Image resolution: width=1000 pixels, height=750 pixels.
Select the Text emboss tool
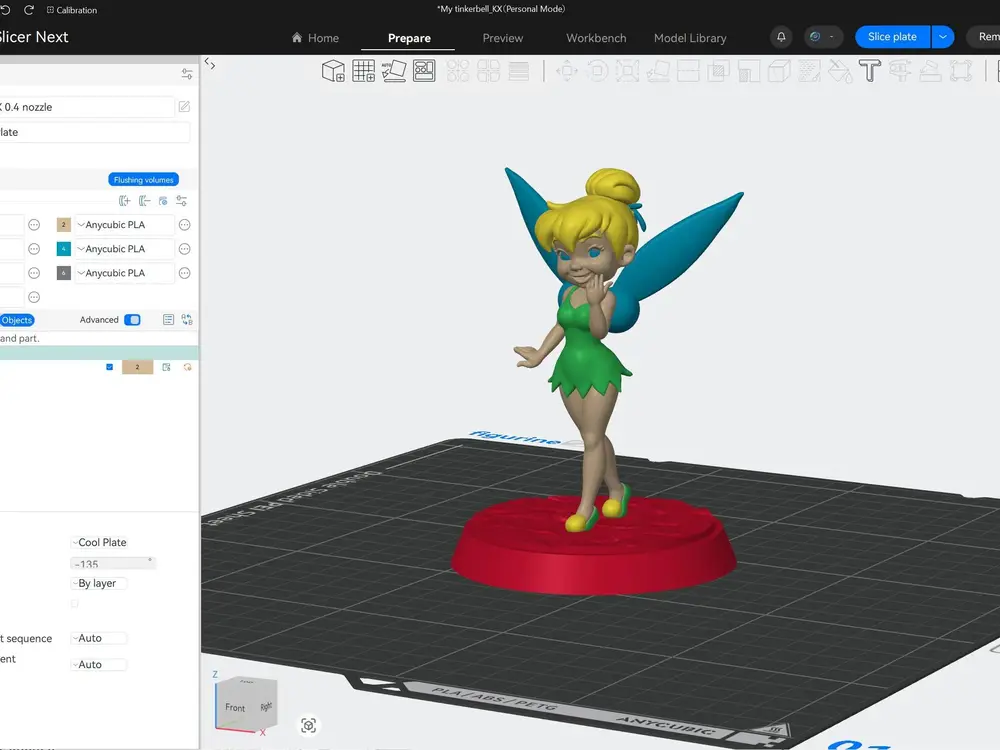pyautogui.click(x=870, y=71)
